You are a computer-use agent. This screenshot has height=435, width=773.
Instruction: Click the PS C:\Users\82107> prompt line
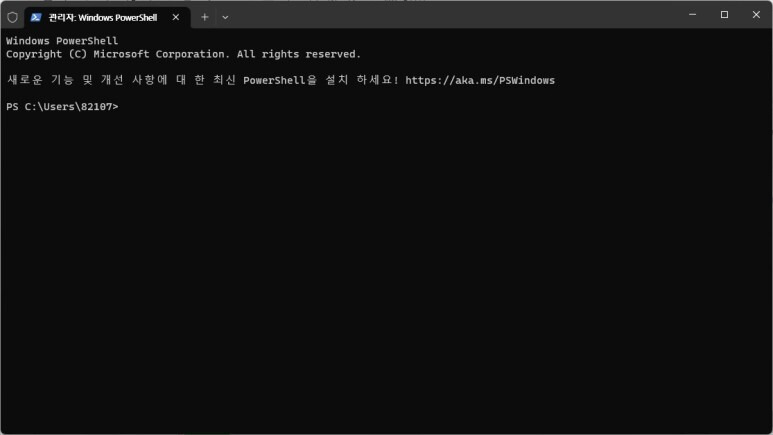click(x=62, y=107)
